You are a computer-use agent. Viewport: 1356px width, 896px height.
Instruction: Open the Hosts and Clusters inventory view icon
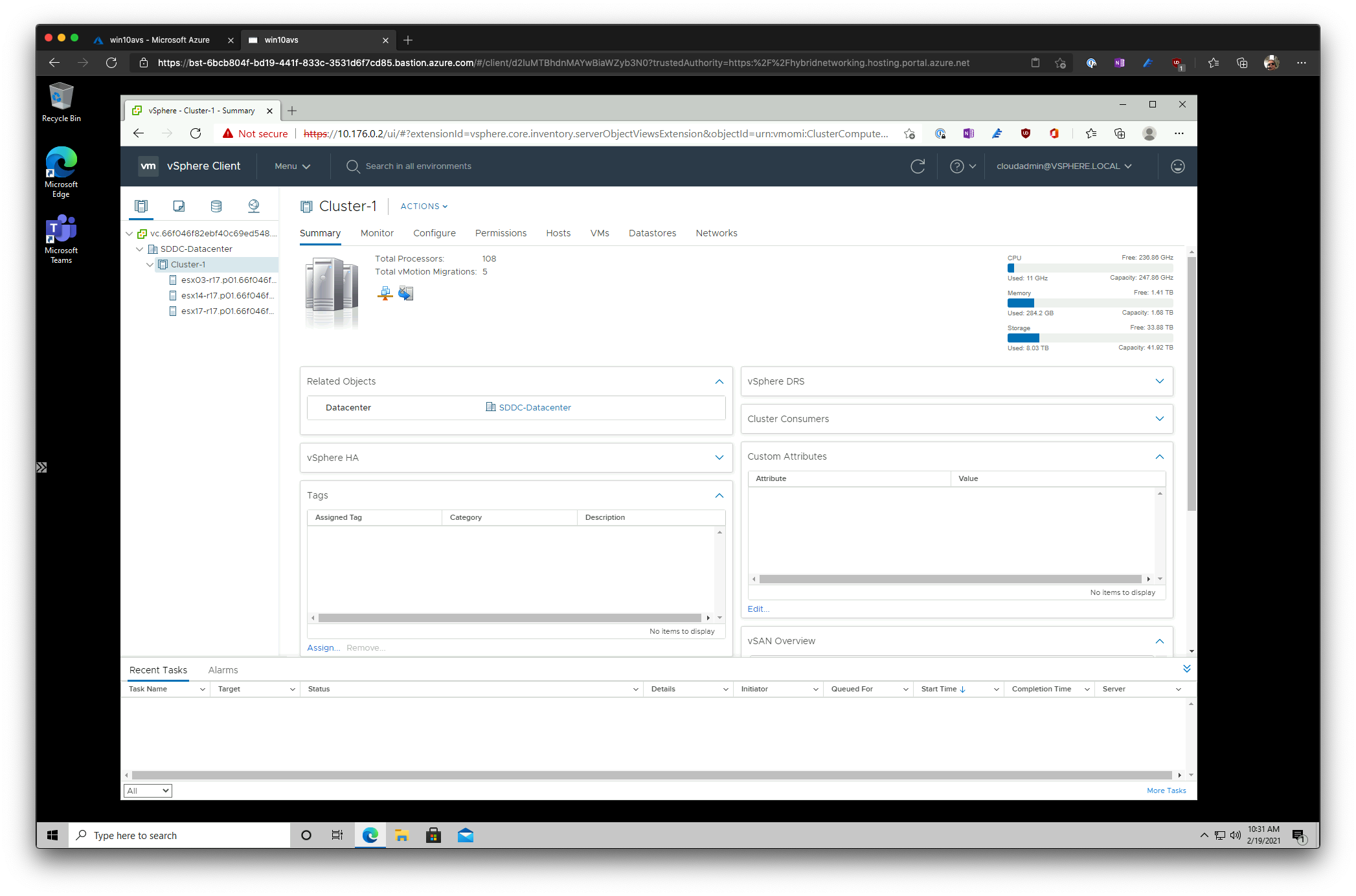tap(141, 206)
